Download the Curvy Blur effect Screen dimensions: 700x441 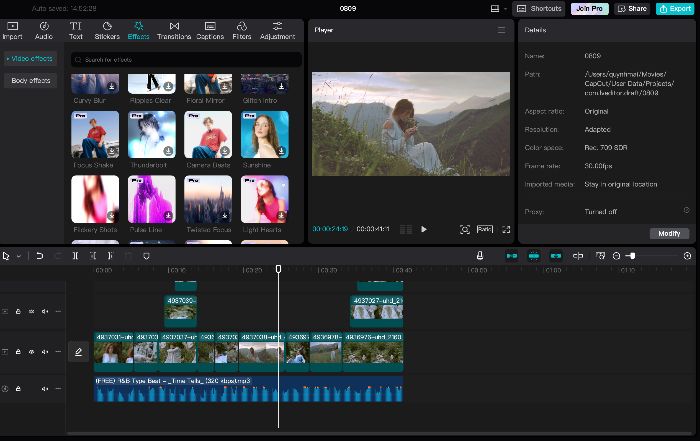(x=112, y=86)
